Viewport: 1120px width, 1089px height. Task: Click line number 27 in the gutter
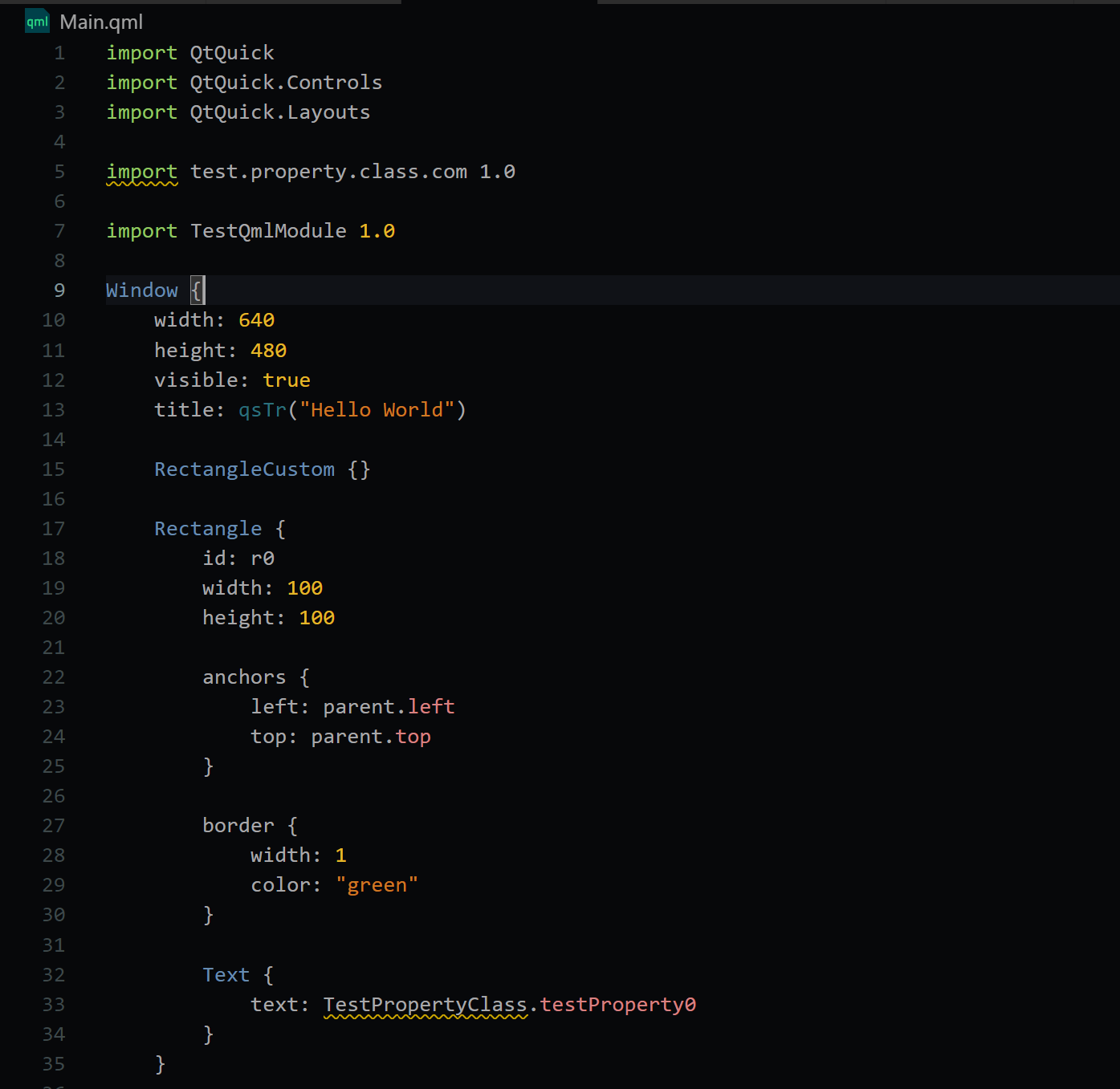[x=54, y=826]
